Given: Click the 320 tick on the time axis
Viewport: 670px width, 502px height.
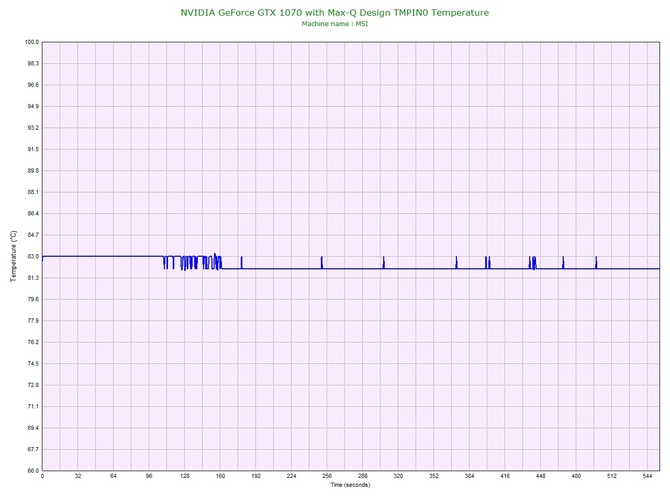Looking at the screenshot, I should pos(398,477).
